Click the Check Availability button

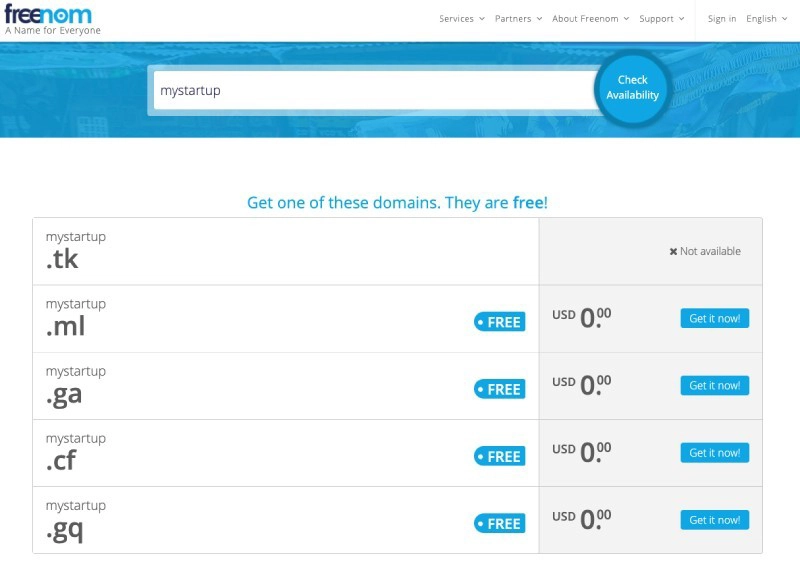633,88
